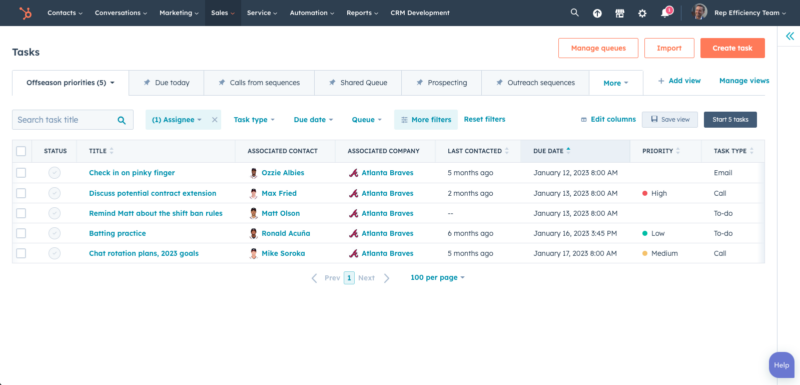Click the Edit columns link
Screen dimensions: 800x385
pyautogui.click(x=608, y=119)
